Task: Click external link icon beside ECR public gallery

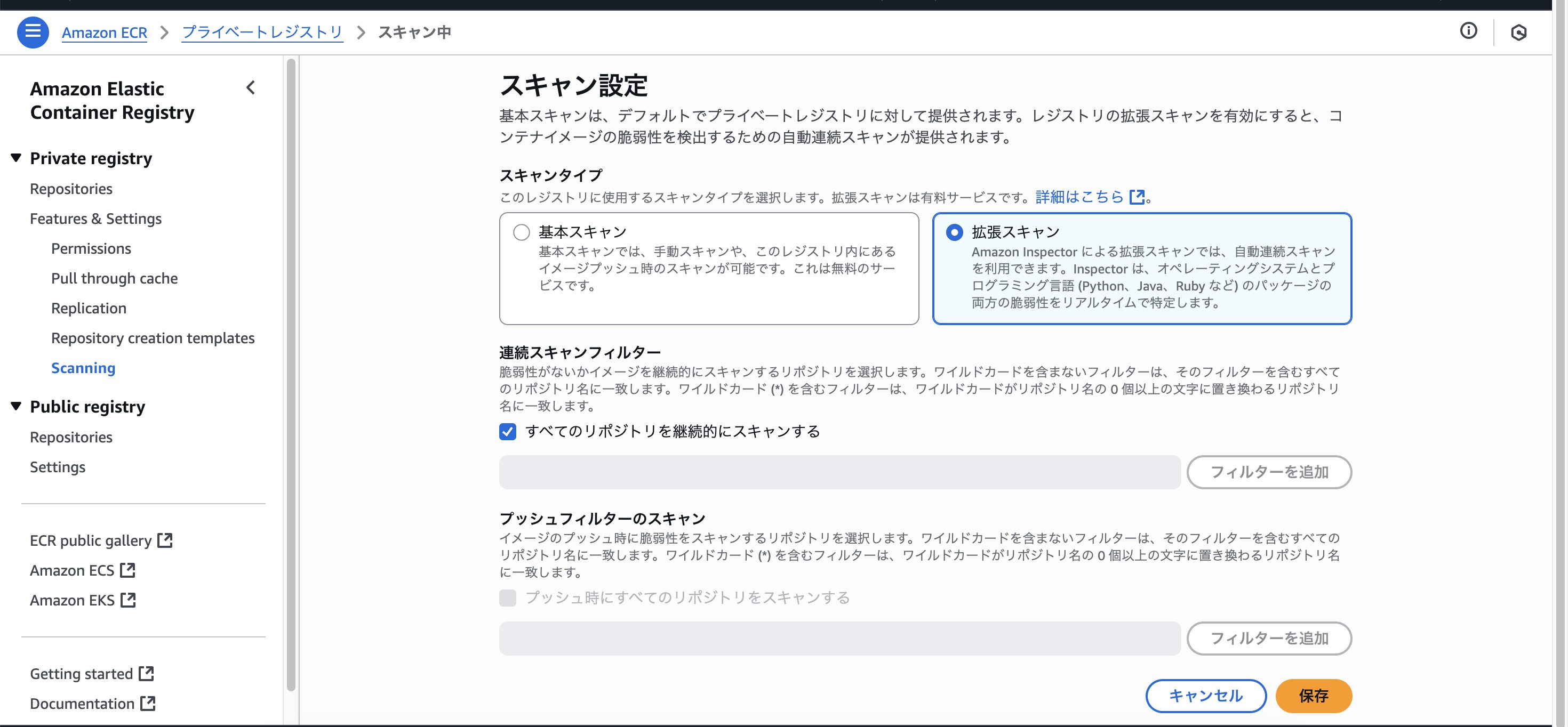Action: pyautogui.click(x=165, y=540)
